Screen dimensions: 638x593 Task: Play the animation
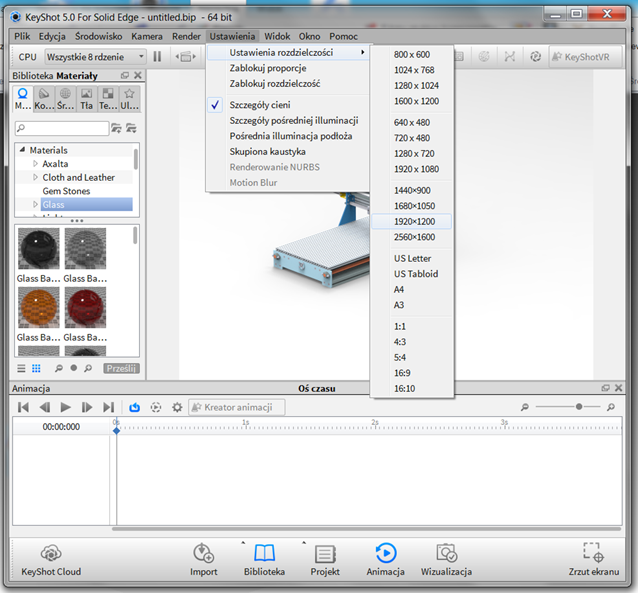coord(66,407)
